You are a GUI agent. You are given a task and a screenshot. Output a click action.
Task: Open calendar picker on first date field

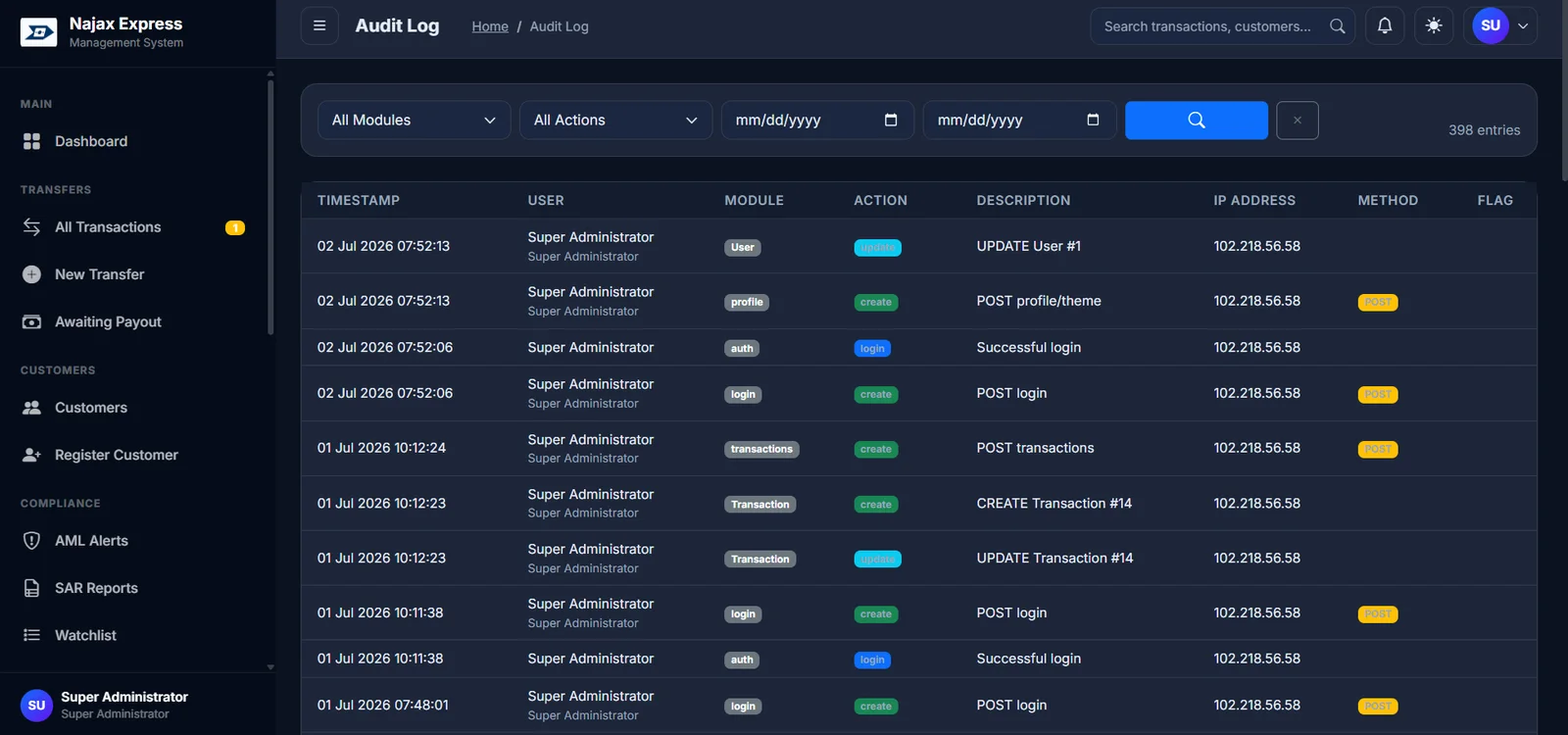pos(891,120)
